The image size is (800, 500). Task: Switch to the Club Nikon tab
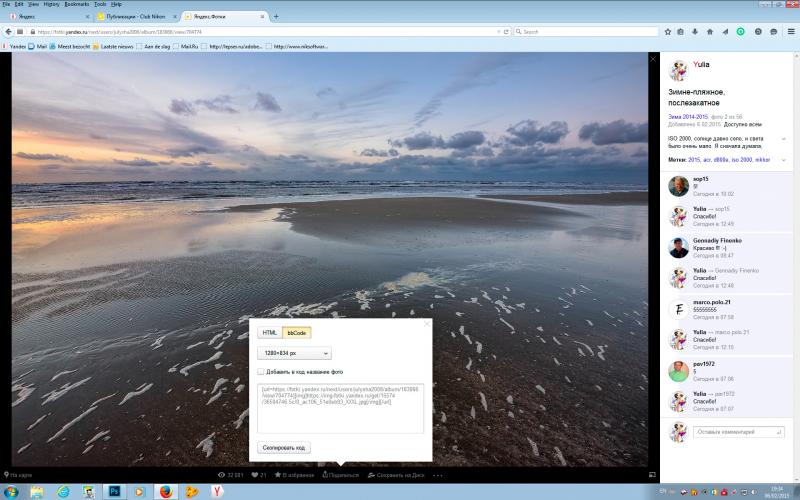[x=135, y=16]
